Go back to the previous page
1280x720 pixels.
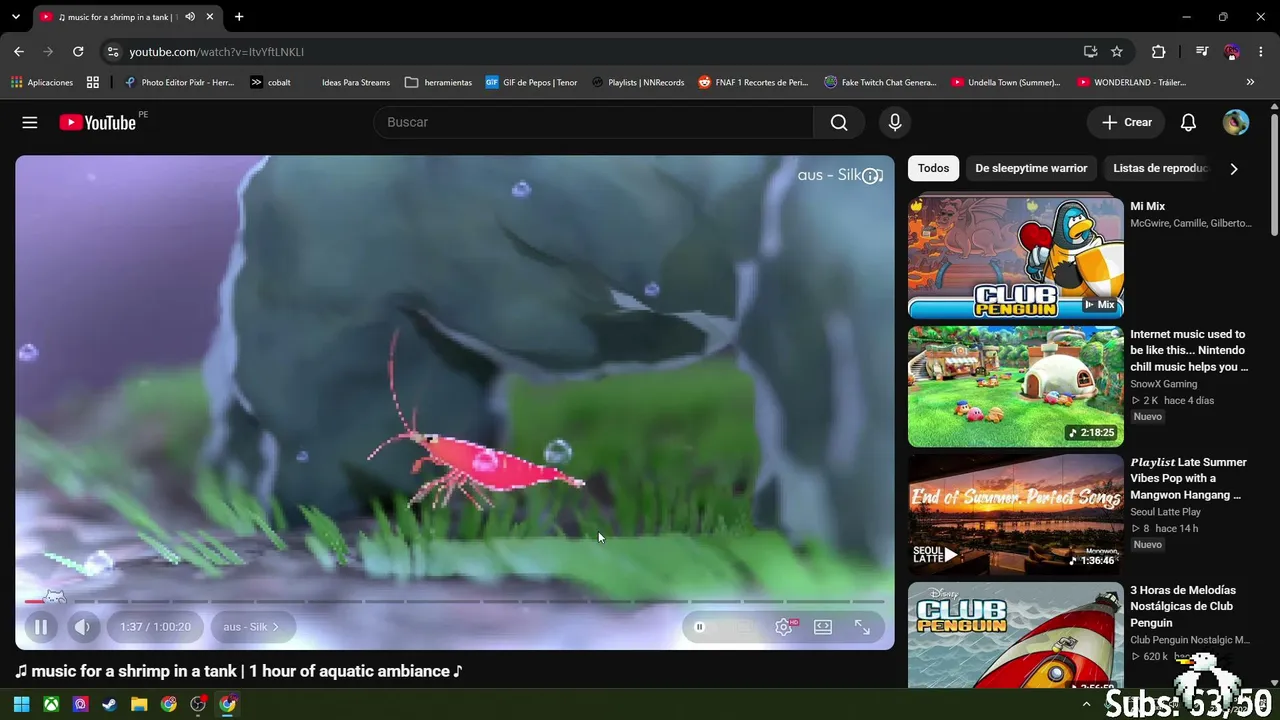pyautogui.click(x=19, y=52)
